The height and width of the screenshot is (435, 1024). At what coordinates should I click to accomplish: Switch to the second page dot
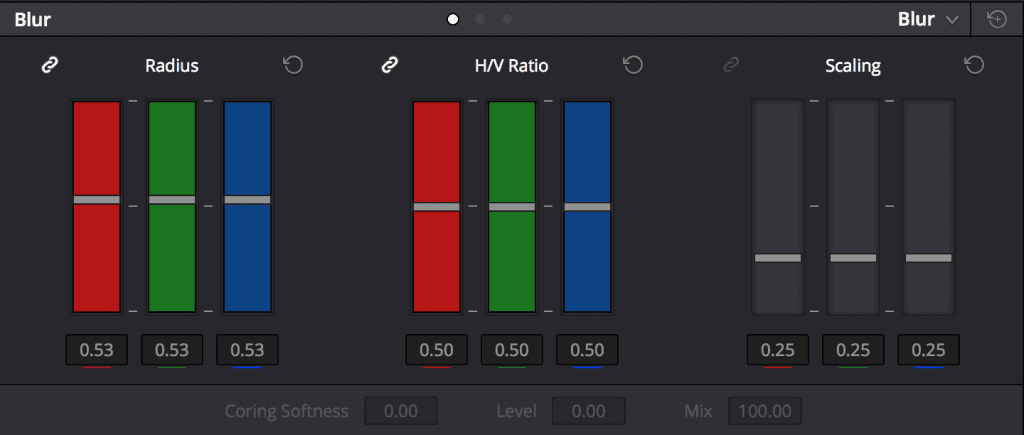pyautogui.click(x=480, y=19)
